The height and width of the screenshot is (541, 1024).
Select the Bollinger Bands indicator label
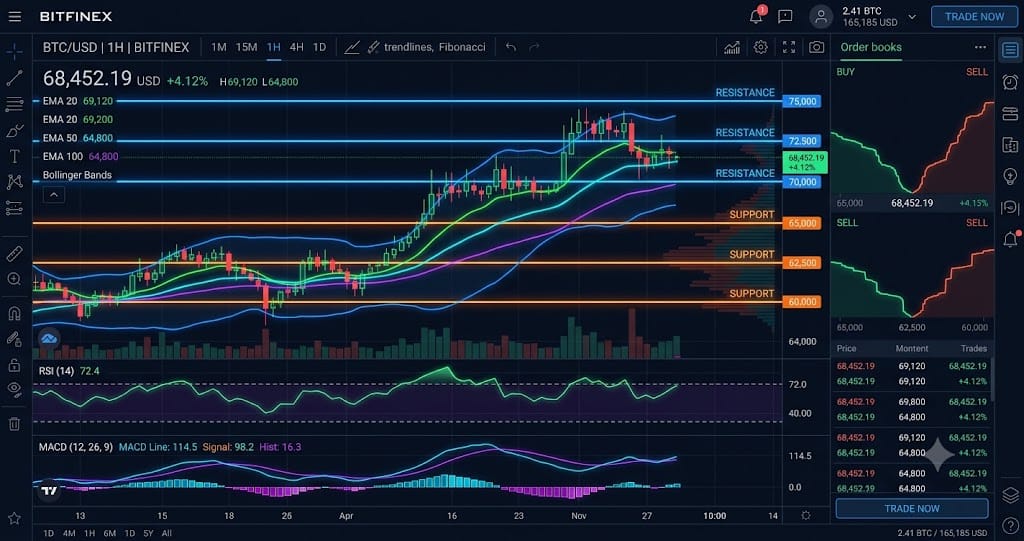click(77, 175)
